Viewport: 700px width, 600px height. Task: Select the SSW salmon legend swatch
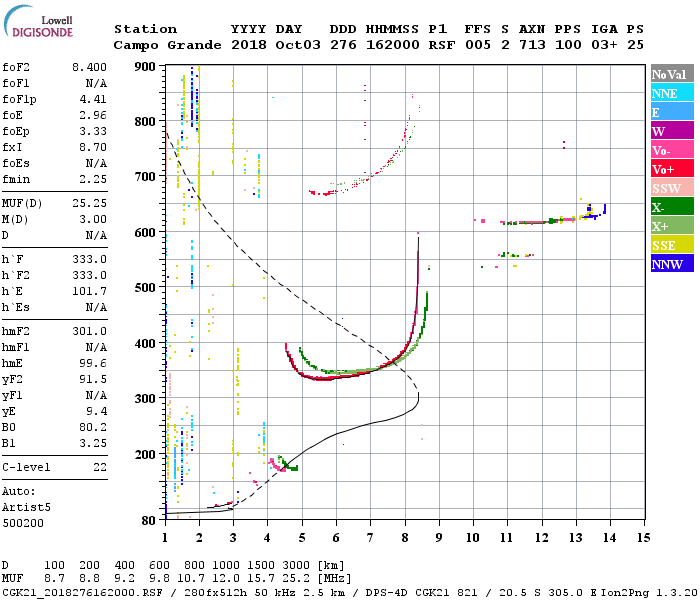pos(672,188)
